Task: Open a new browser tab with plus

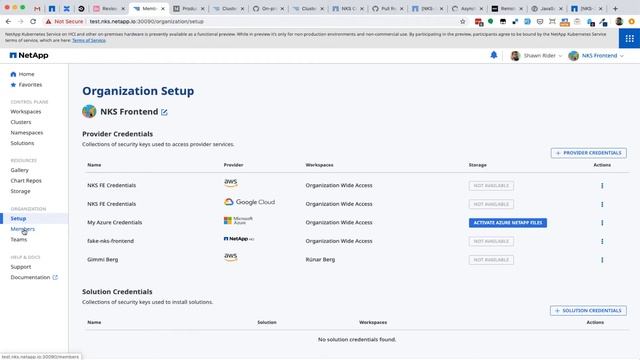Action: (615, 8)
